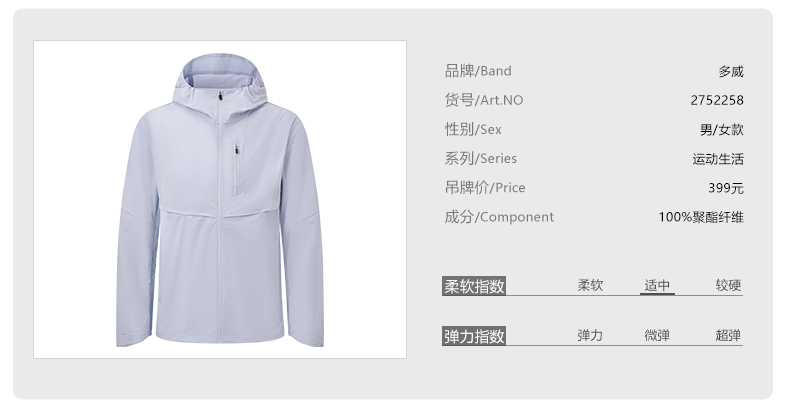Image resolution: width=790 pixels, height=412 pixels.
Task: Select the 超弹 elasticity option
Action: click(729, 335)
